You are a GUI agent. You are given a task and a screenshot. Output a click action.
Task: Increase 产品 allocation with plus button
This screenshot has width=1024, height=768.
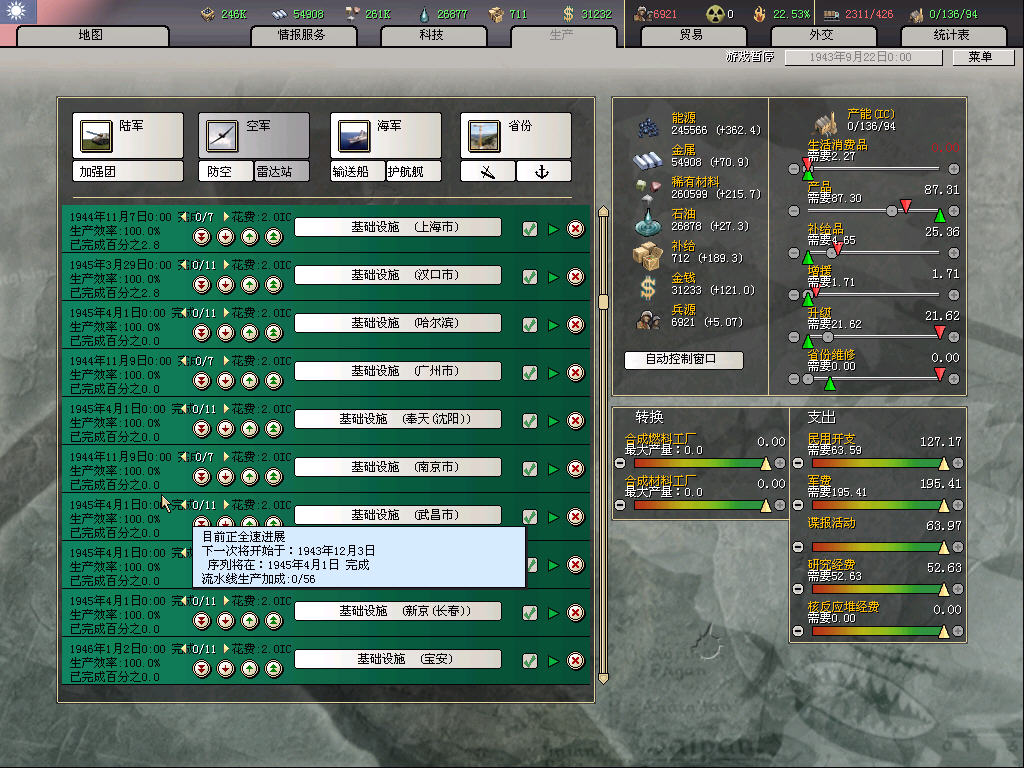pos(953,211)
